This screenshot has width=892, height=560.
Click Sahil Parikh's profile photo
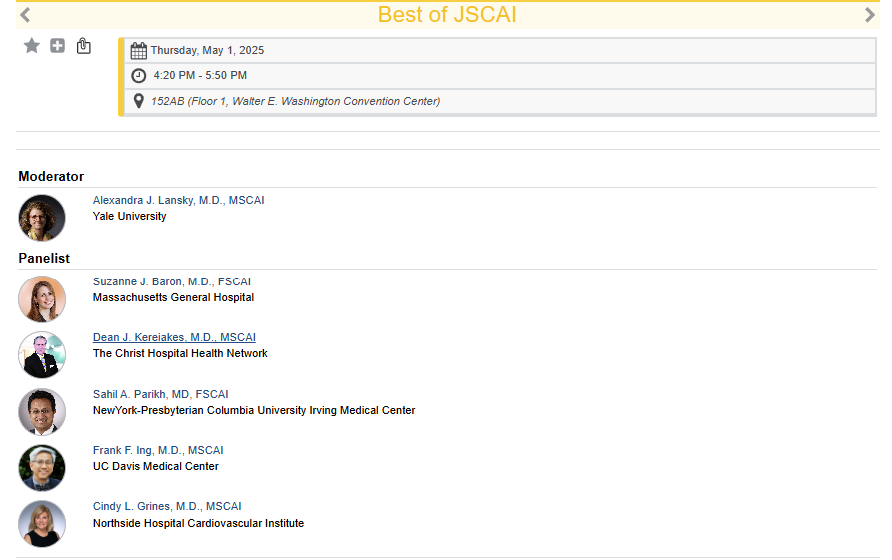pos(42,411)
